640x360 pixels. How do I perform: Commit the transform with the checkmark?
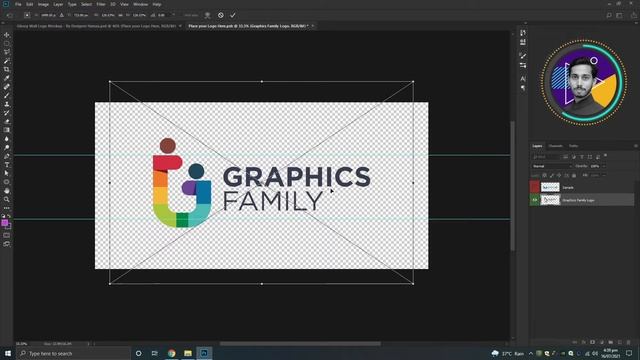click(x=233, y=15)
